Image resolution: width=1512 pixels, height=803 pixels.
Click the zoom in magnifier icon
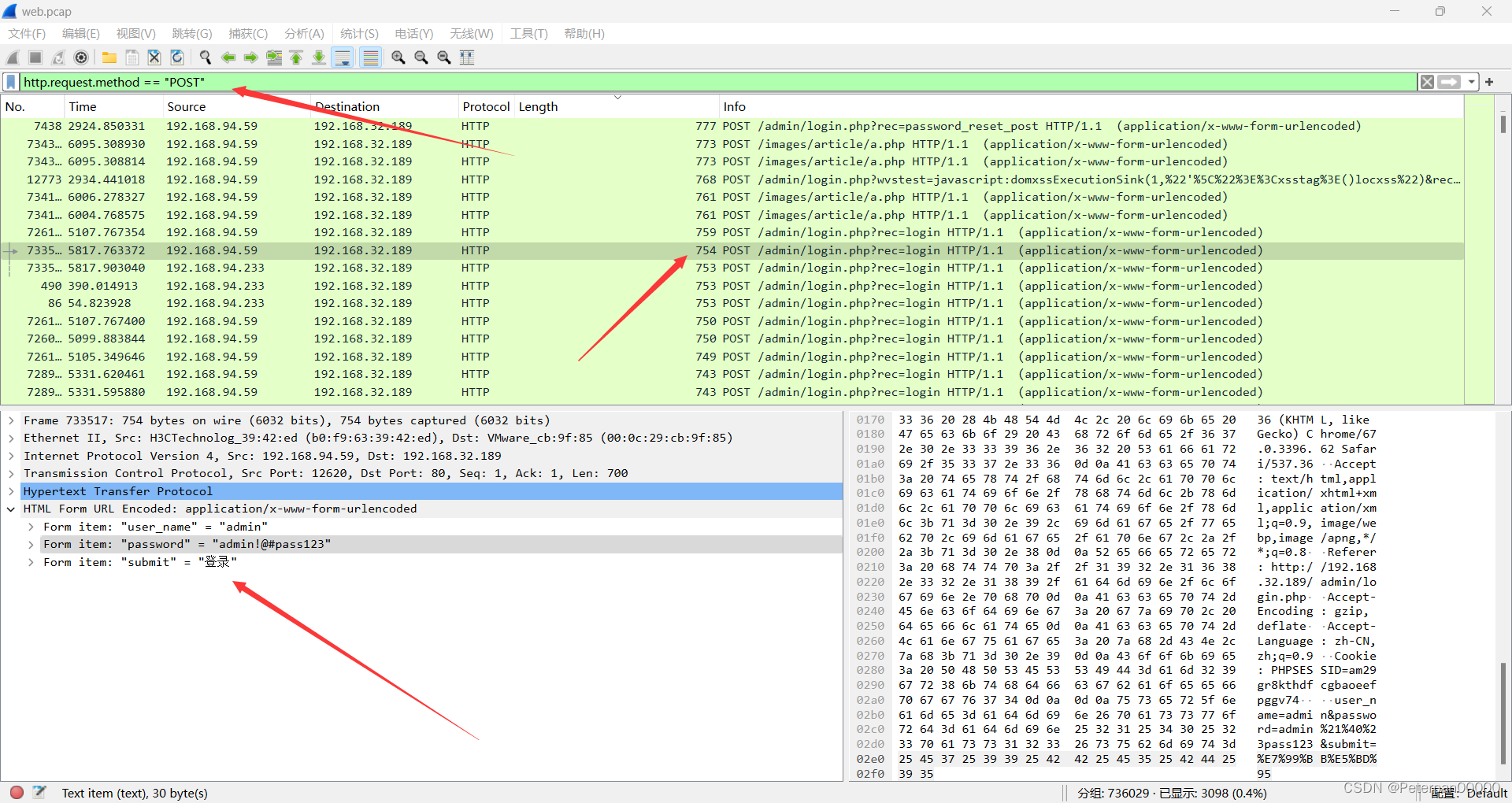398,57
